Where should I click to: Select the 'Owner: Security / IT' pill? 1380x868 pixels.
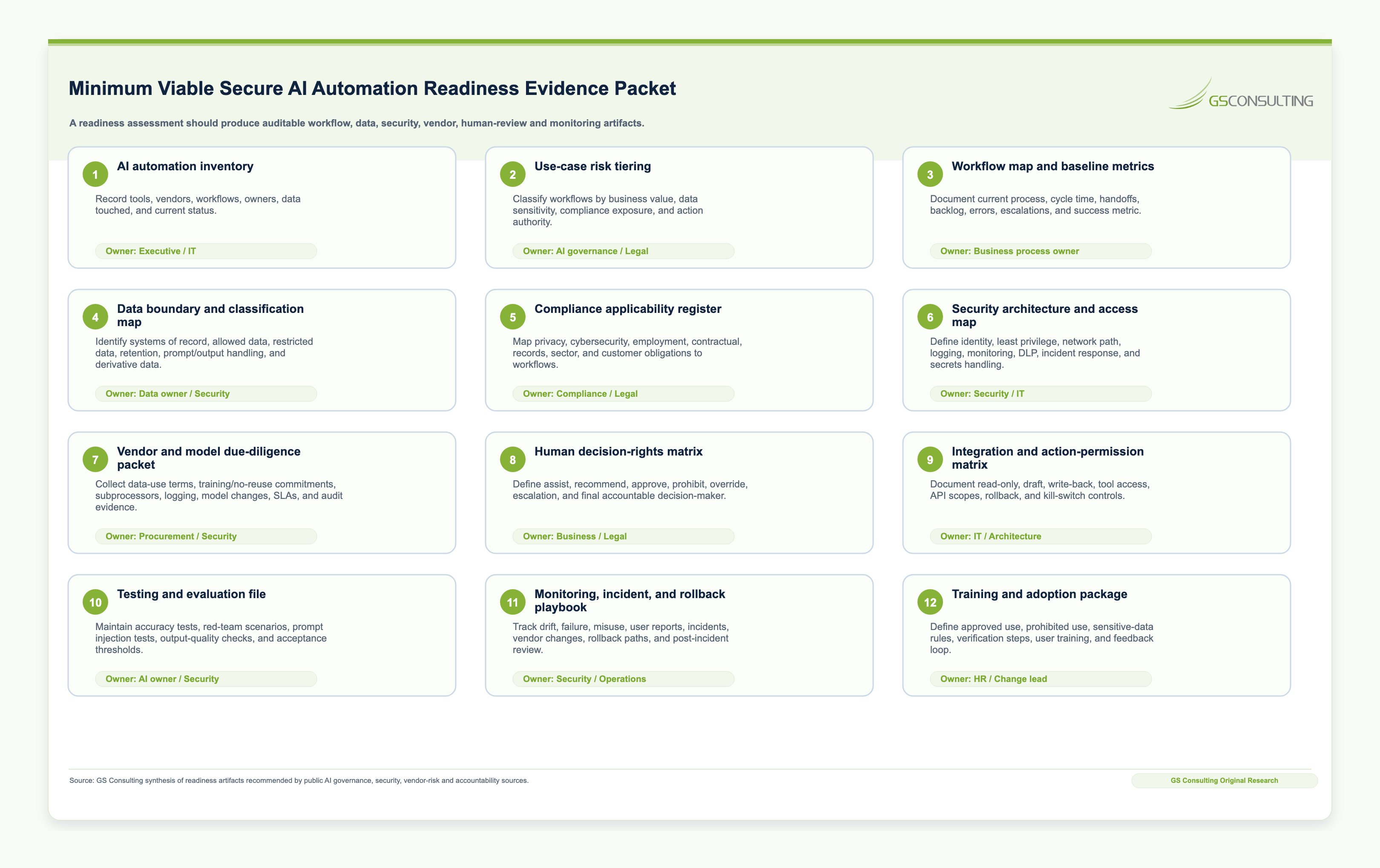click(x=1040, y=394)
